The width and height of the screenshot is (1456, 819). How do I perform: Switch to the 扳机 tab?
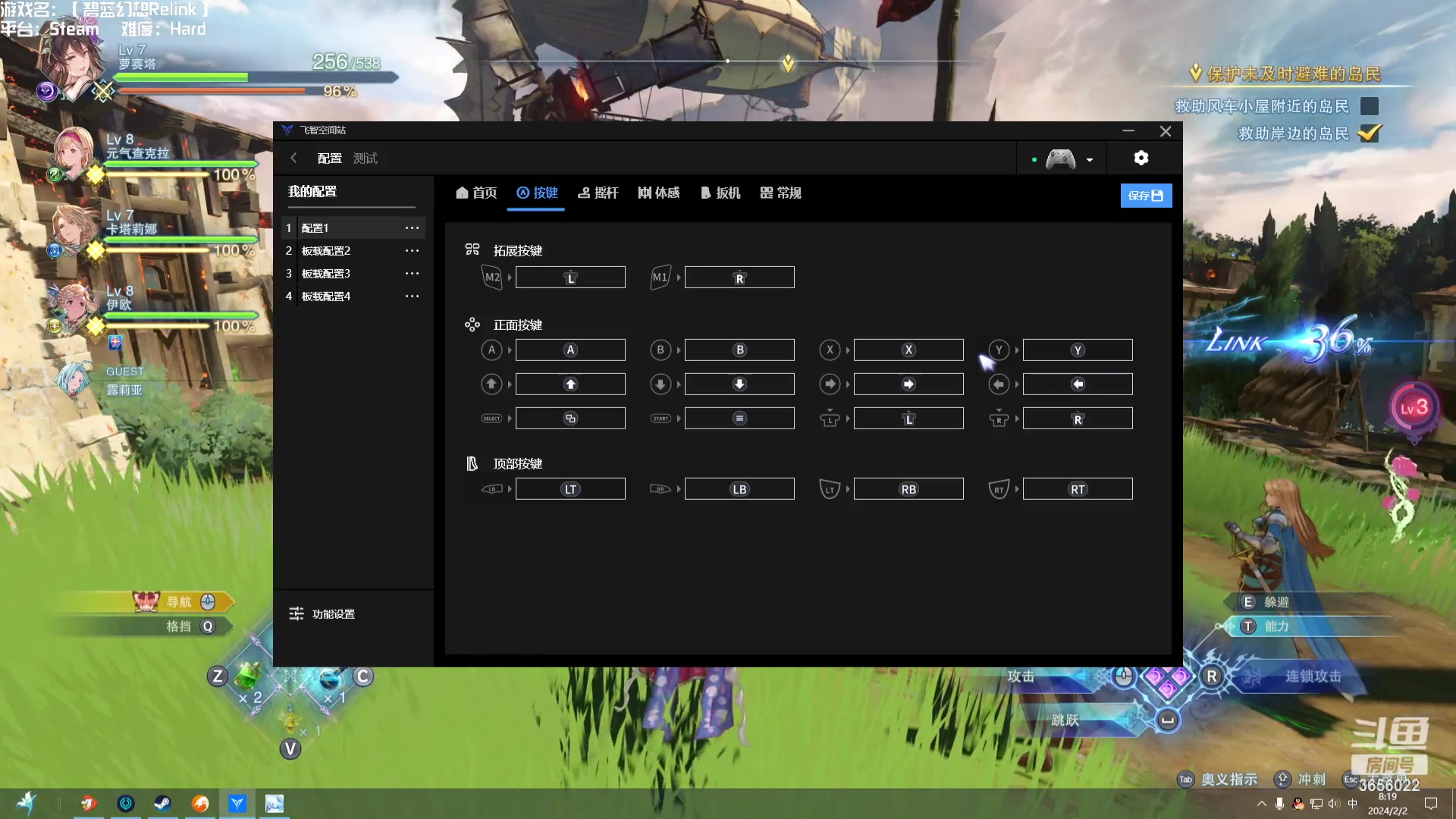point(720,193)
